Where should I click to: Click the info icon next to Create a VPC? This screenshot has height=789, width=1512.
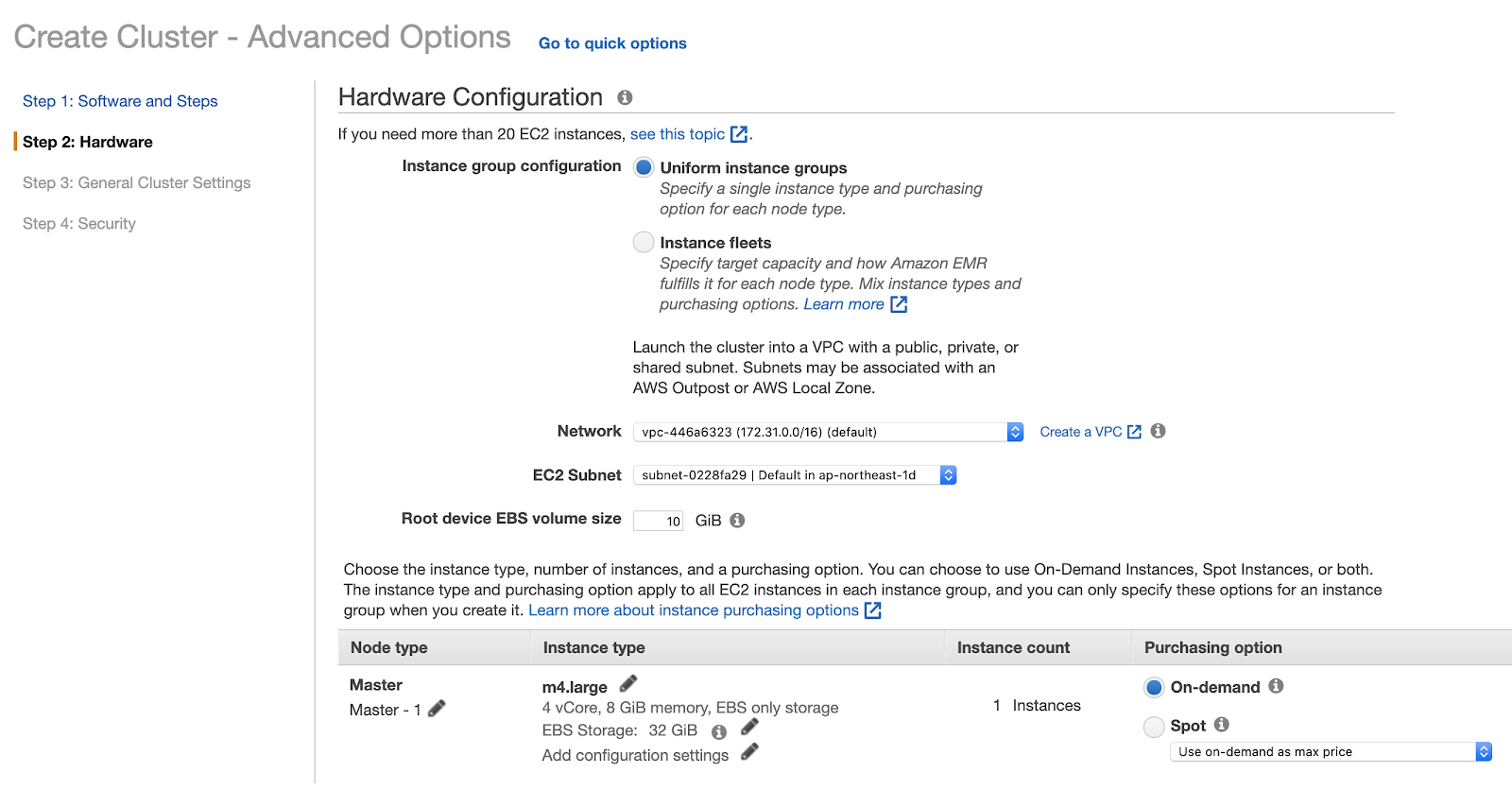point(1158,431)
